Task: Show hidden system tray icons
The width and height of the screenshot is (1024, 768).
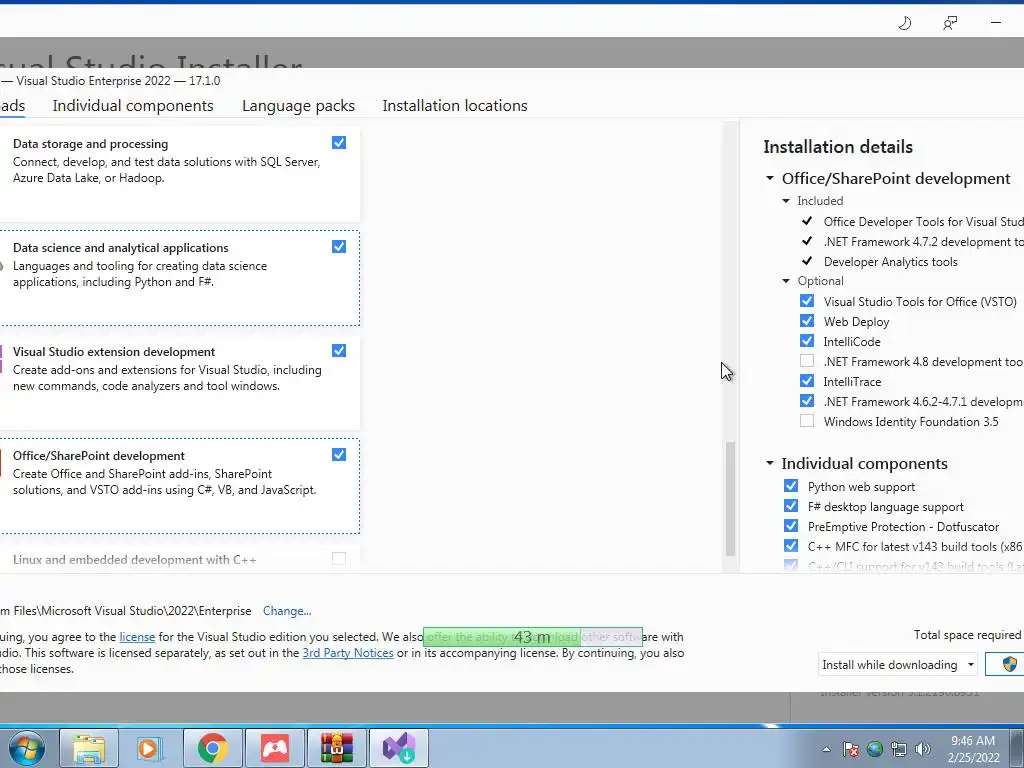Action: pos(826,749)
